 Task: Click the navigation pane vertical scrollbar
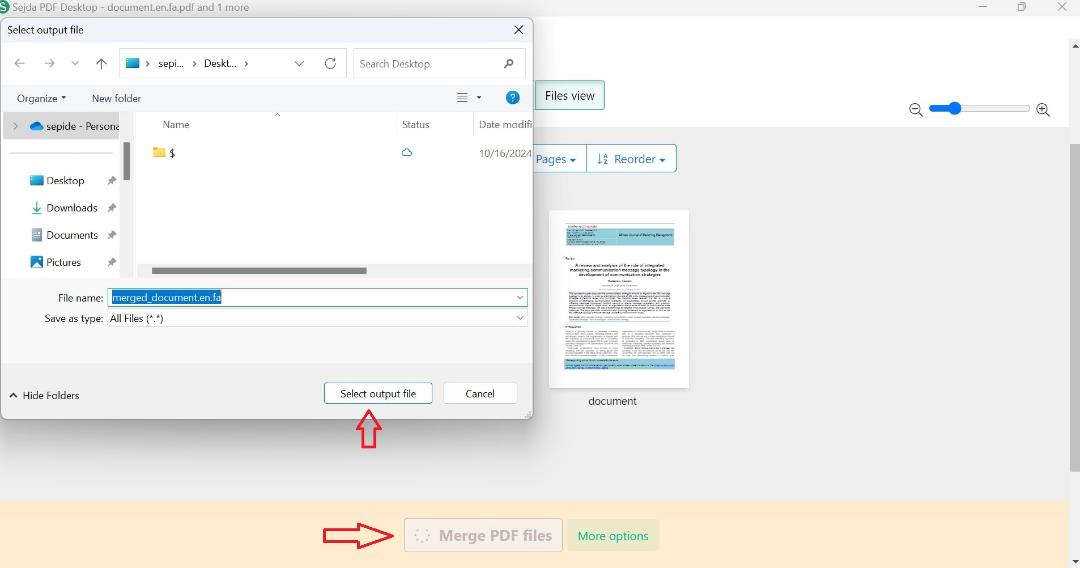[x=127, y=161]
